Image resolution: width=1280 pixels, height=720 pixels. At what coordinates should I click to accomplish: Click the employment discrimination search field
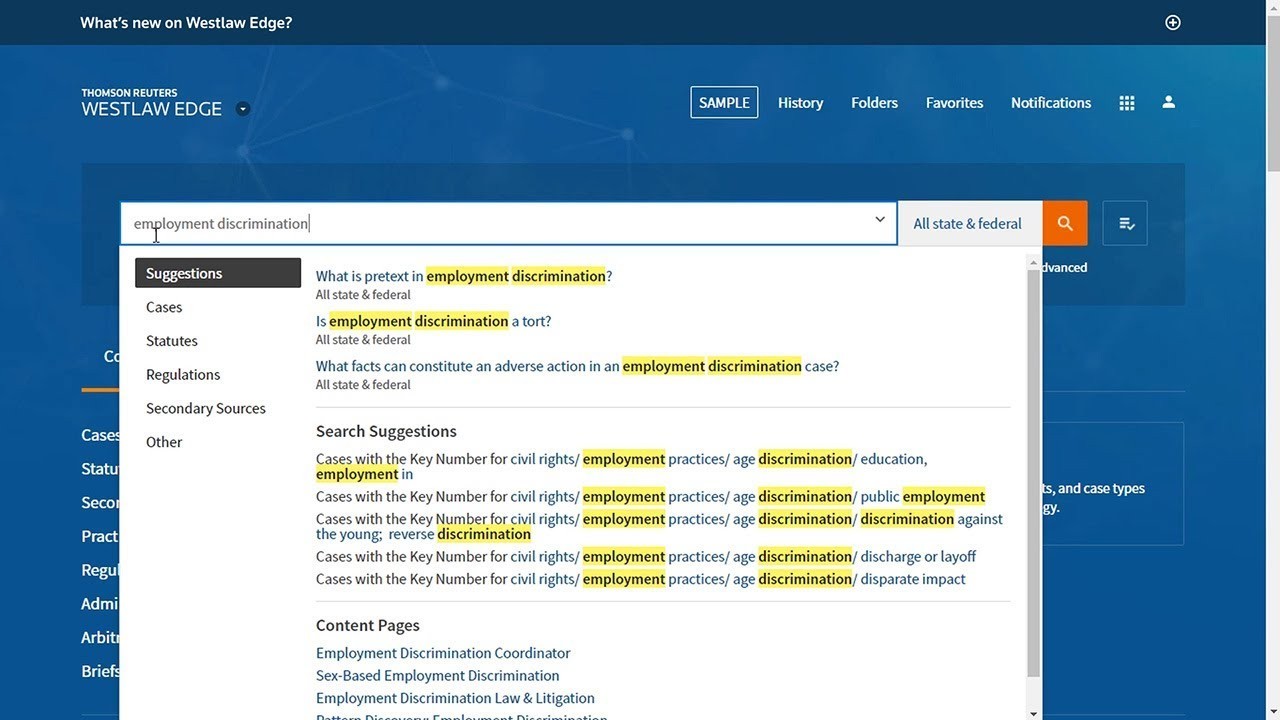(500, 223)
